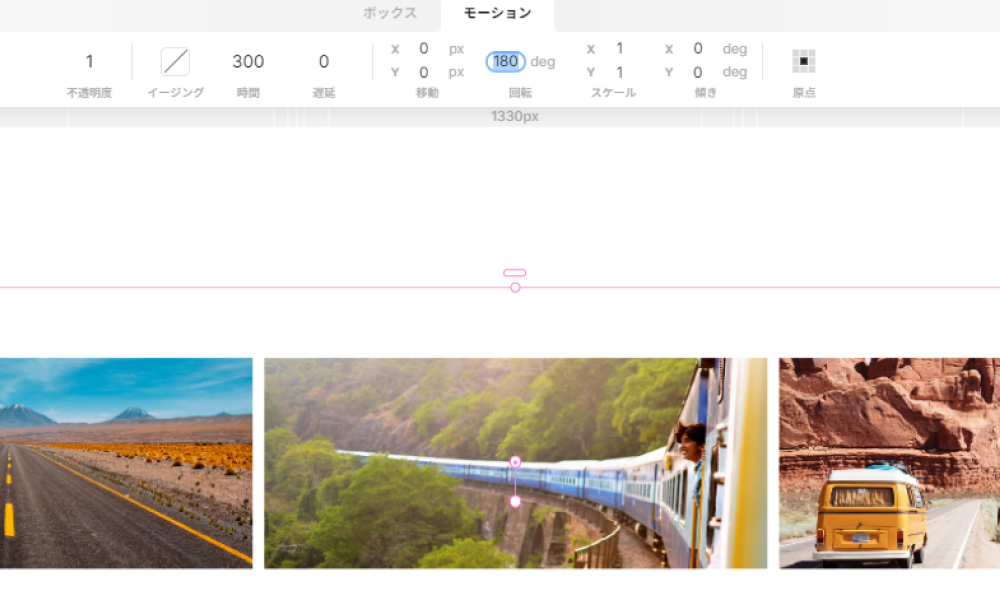
Task: Click the 傾き Y skew field
Action: coord(698,73)
